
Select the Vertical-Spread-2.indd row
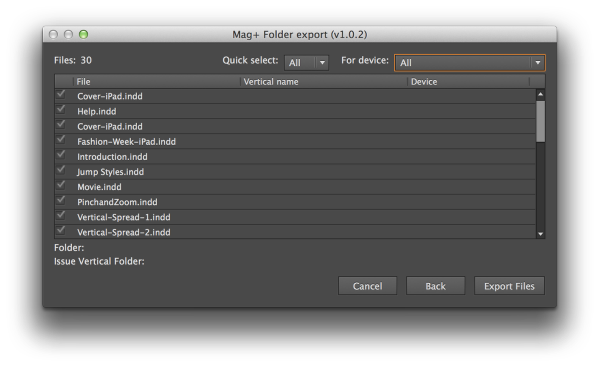point(295,232)
